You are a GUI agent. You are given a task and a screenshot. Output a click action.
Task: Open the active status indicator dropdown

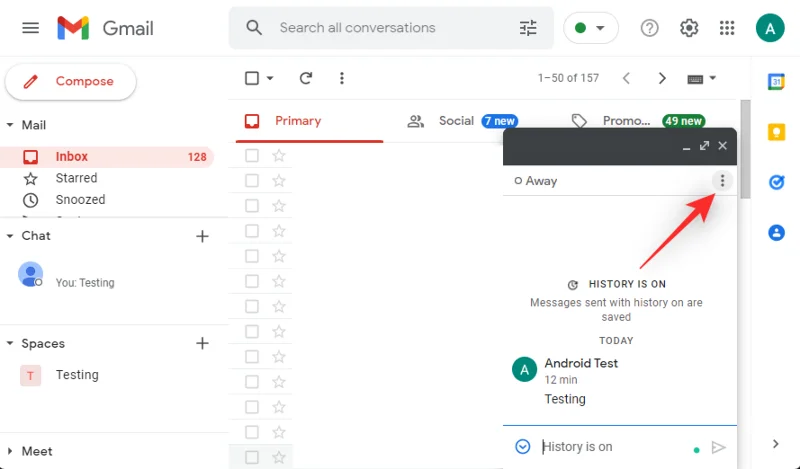590,28
